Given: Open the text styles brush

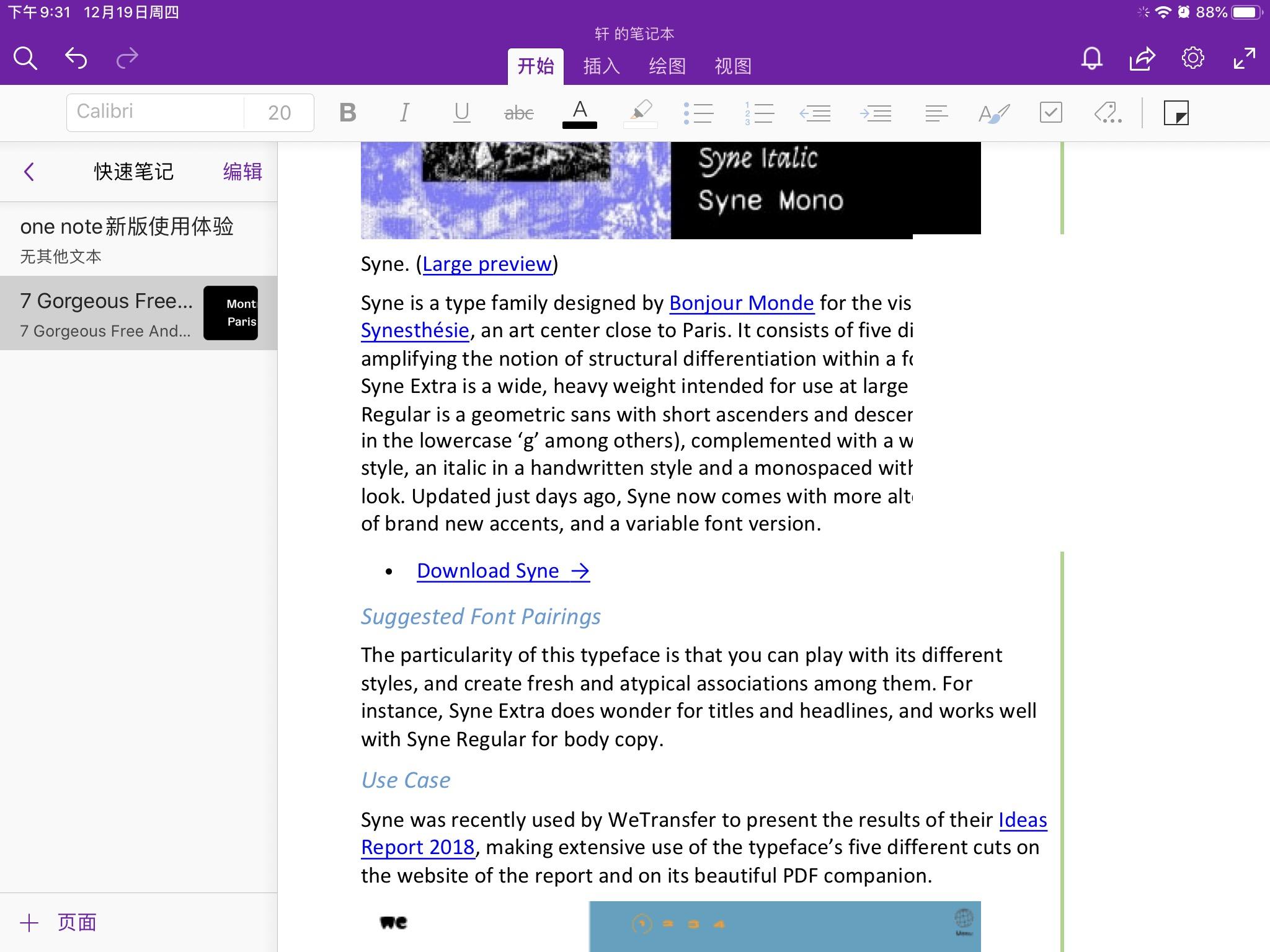Looking at the screenshot, I should 993,113.
